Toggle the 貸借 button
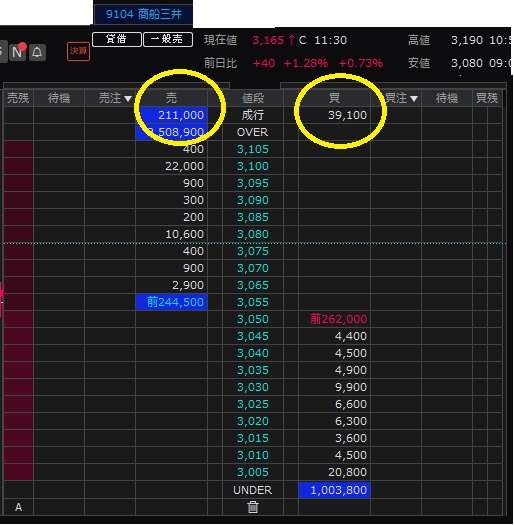The width and height of the screenshot is (514, 526). [x=116, y=39]
